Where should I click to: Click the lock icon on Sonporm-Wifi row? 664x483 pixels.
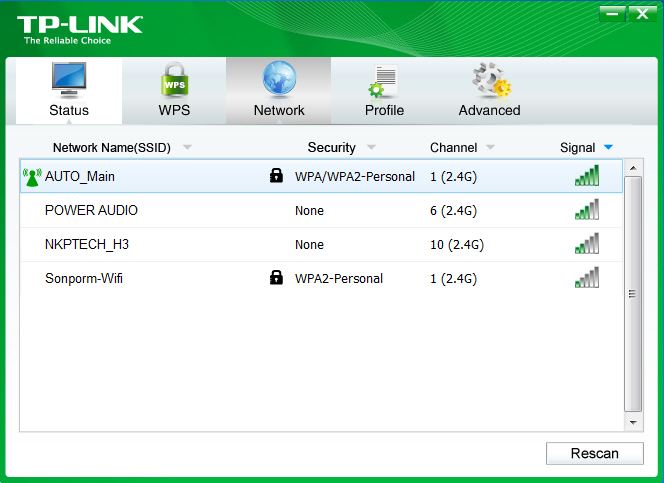point(276,277)
